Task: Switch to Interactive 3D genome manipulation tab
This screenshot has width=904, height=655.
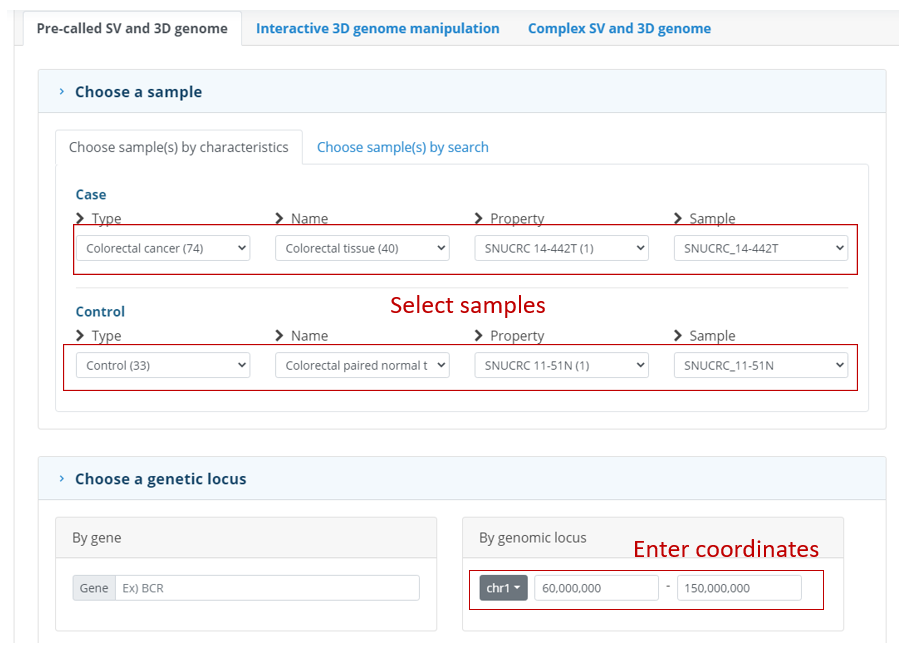Action: click(378, 28)
